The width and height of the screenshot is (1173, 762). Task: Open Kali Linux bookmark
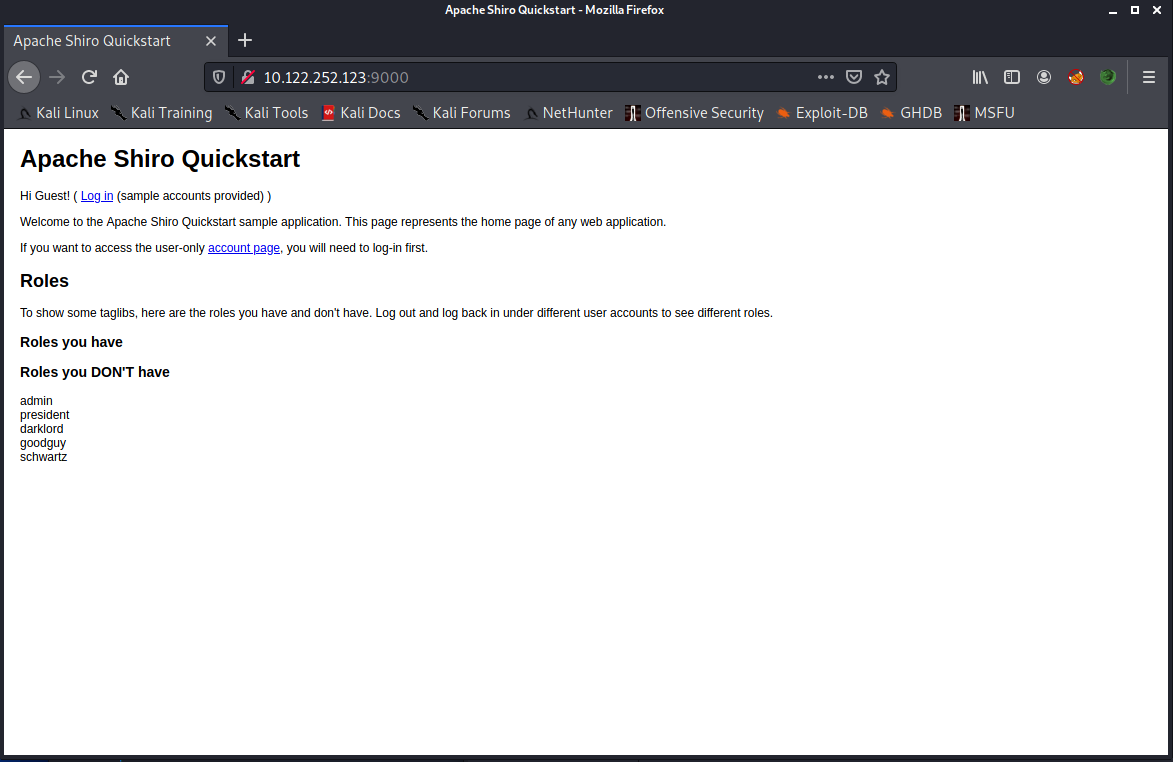coord(58,113)
